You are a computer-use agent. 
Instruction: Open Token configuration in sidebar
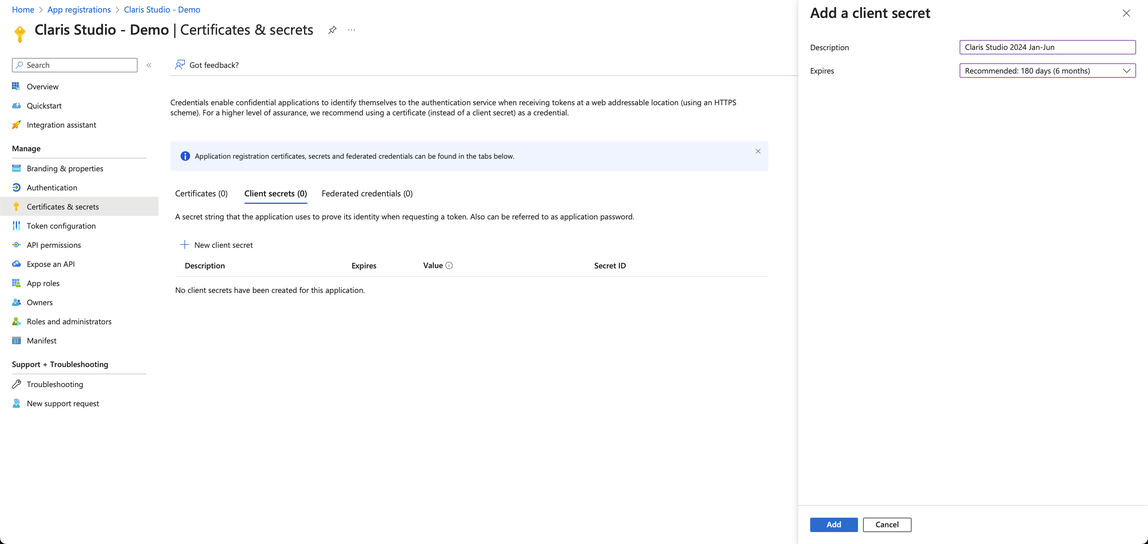[61, 226]
